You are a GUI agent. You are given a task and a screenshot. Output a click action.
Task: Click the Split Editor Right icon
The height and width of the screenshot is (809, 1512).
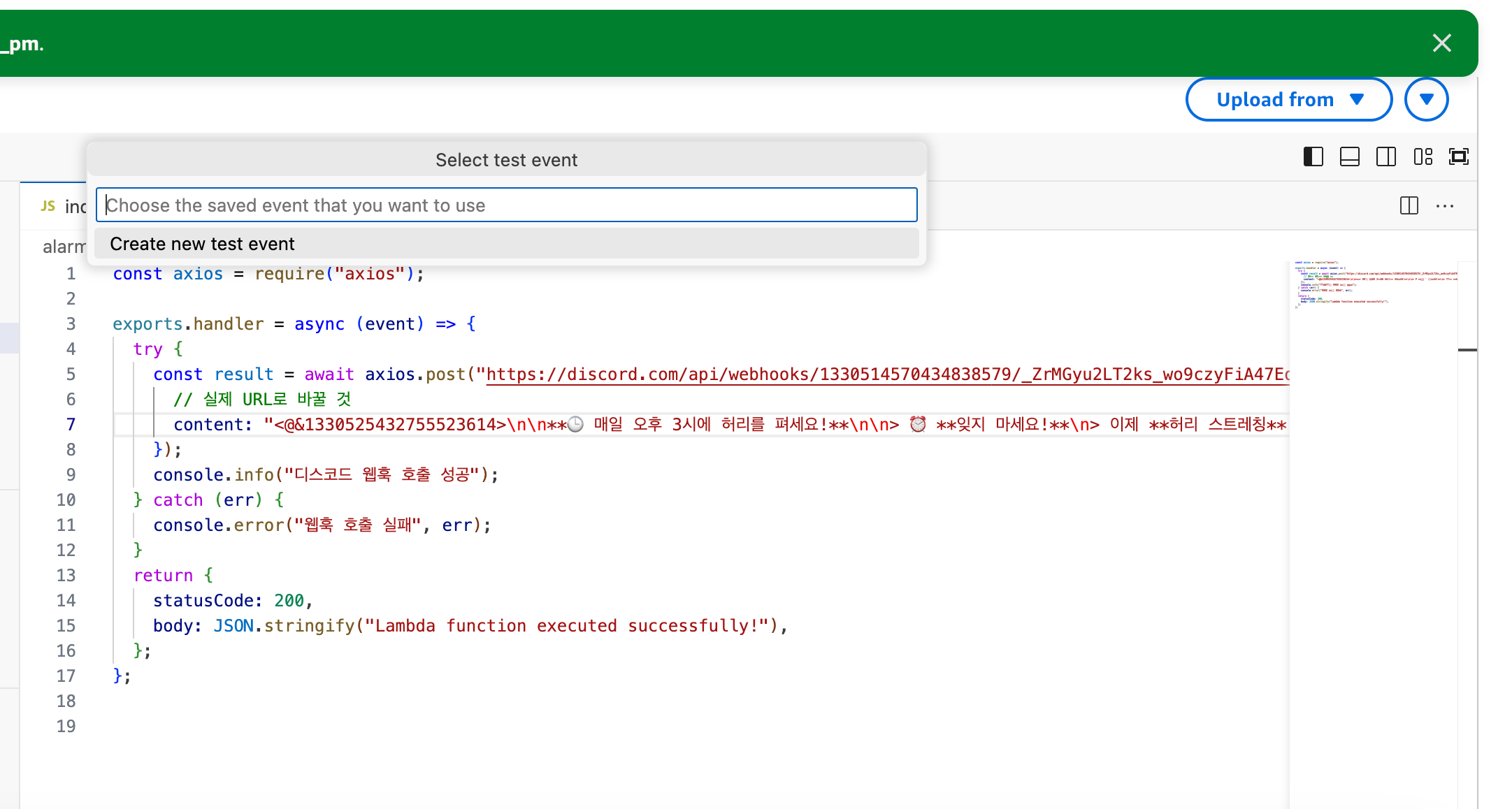1409,205
